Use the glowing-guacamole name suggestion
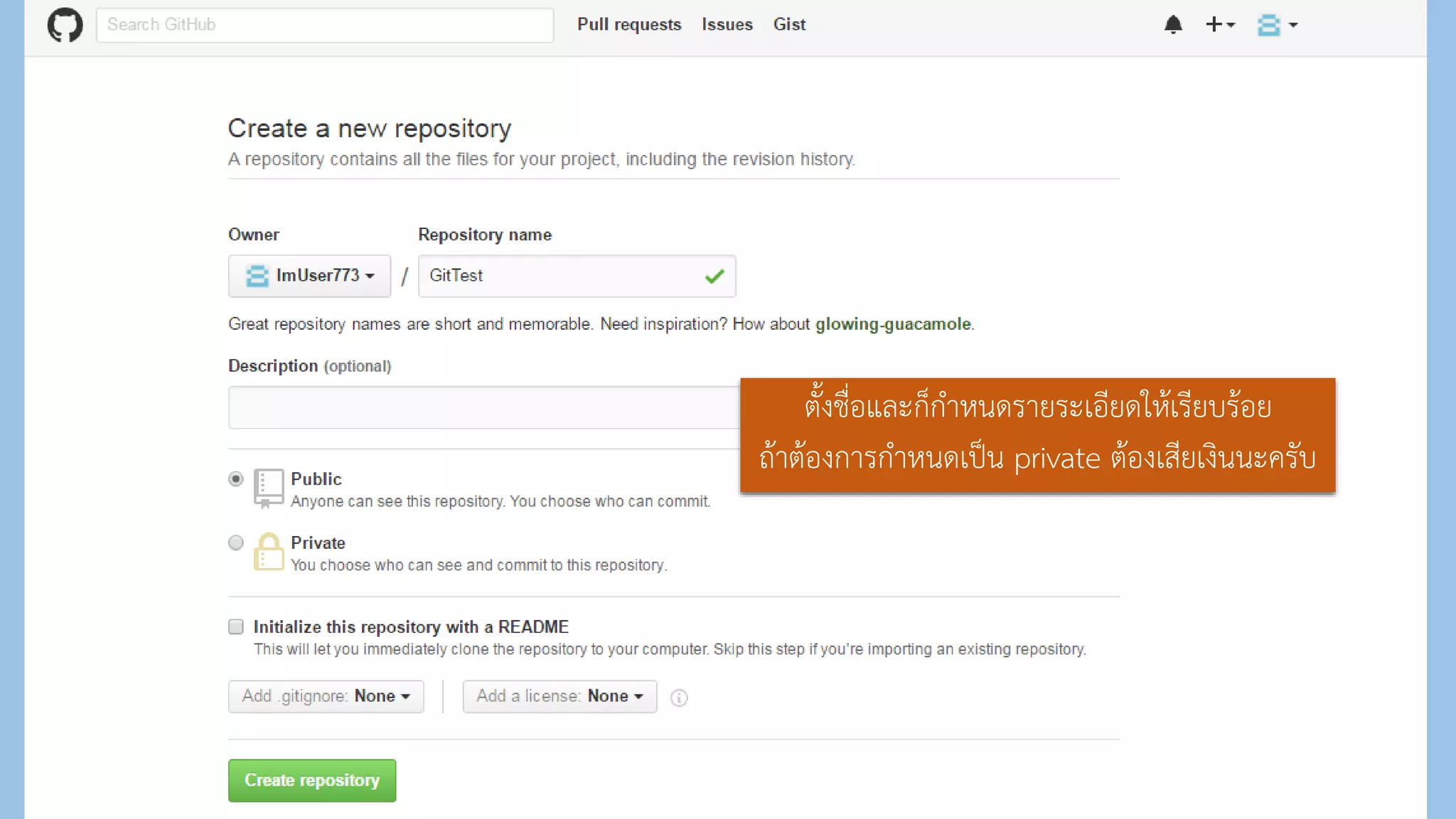 click(x=892, y=324)
